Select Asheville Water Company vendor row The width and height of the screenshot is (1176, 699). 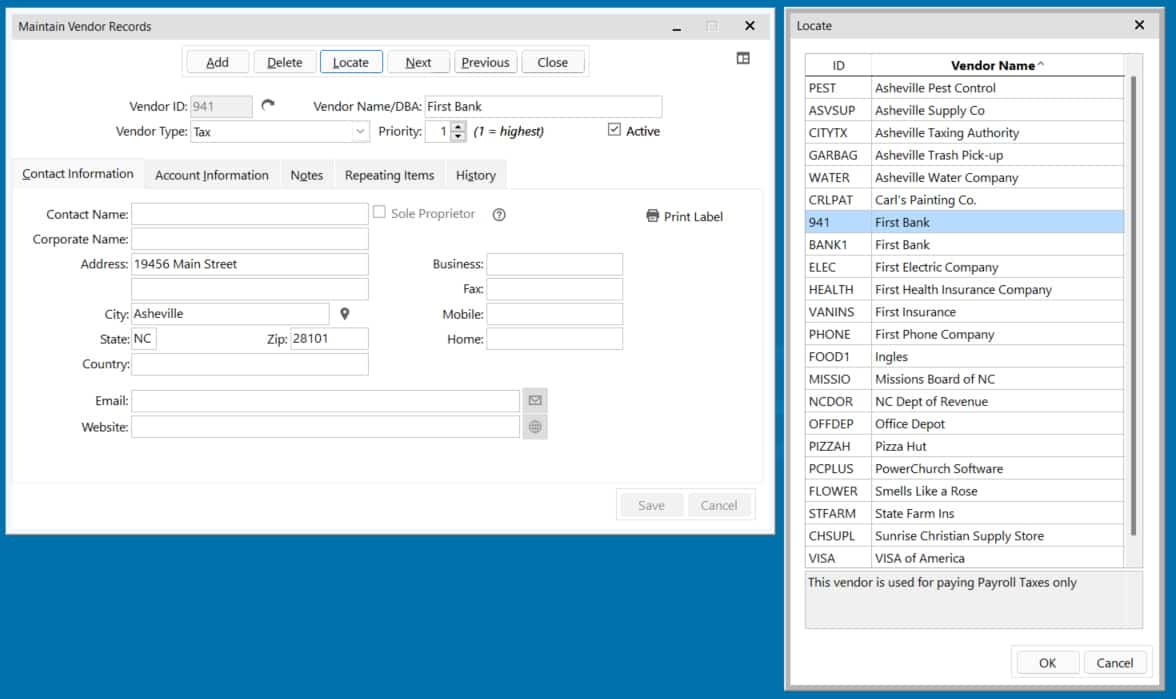click(964, 178)
